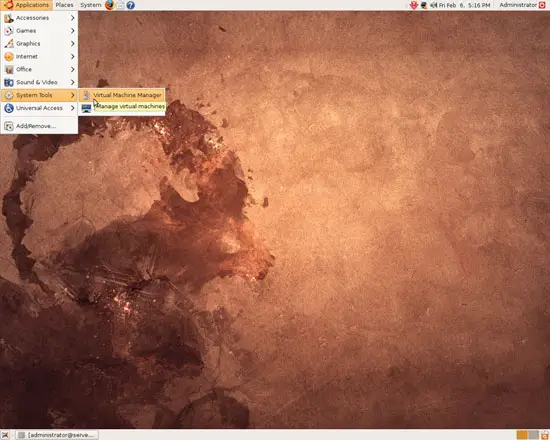Screen dimensions: 550x440
Task: Click the red power icon beside Administrator
Action: tap(542, 5)
